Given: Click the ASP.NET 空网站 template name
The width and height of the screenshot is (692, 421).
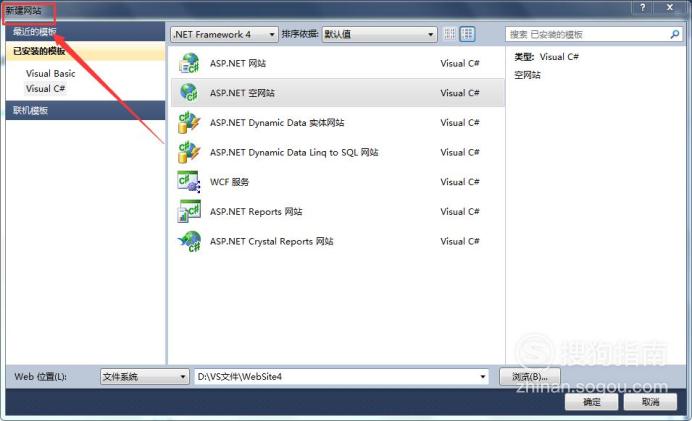Looking at the screenshot, I should click(242, 93).
